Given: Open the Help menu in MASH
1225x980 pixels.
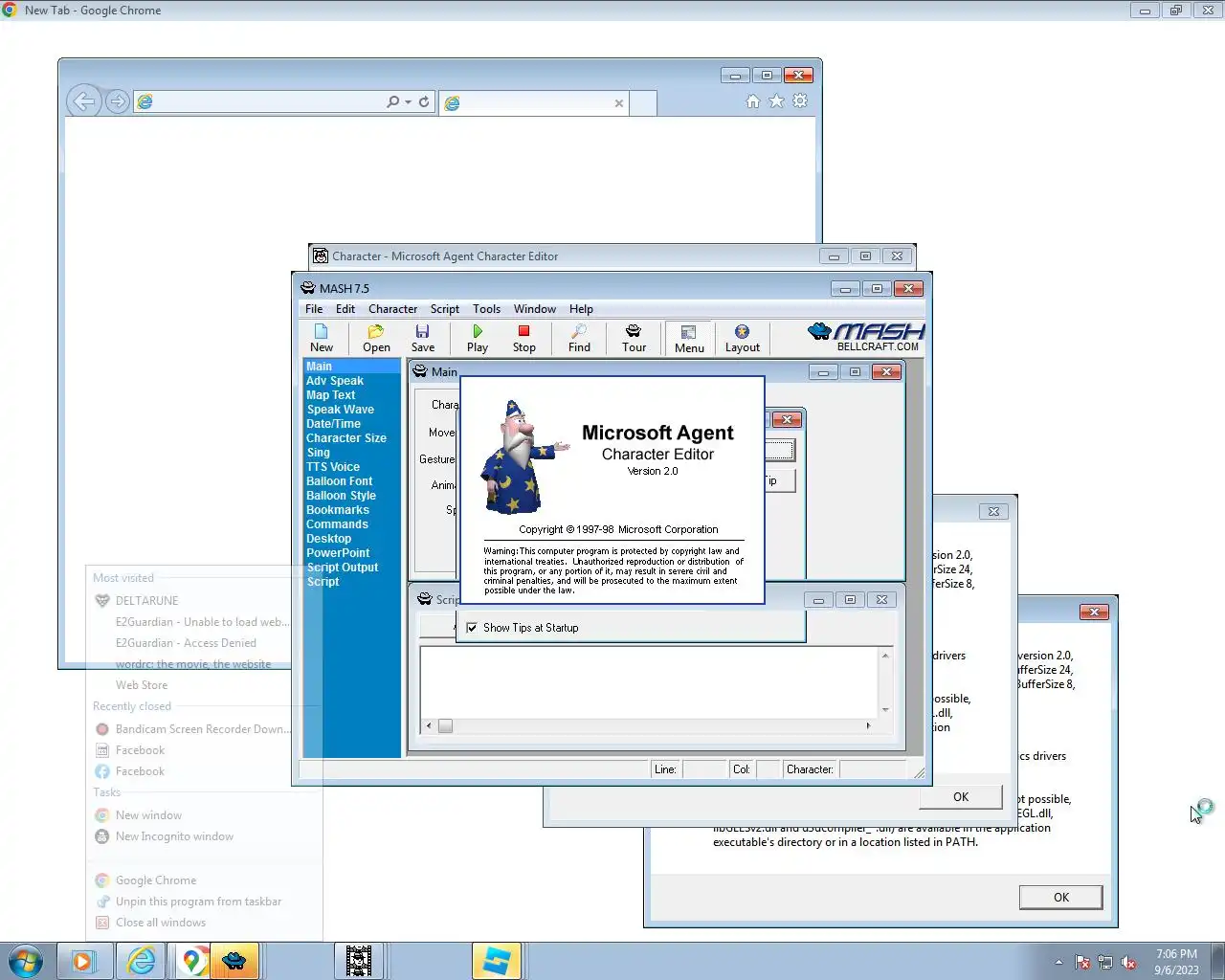Looking at the screenshot, I should 581,309.
